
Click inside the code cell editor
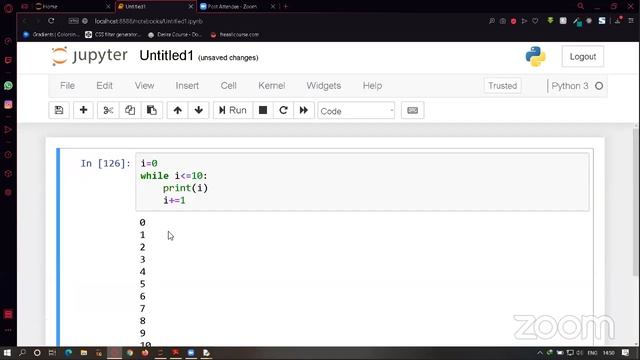[x=362, y=182]
